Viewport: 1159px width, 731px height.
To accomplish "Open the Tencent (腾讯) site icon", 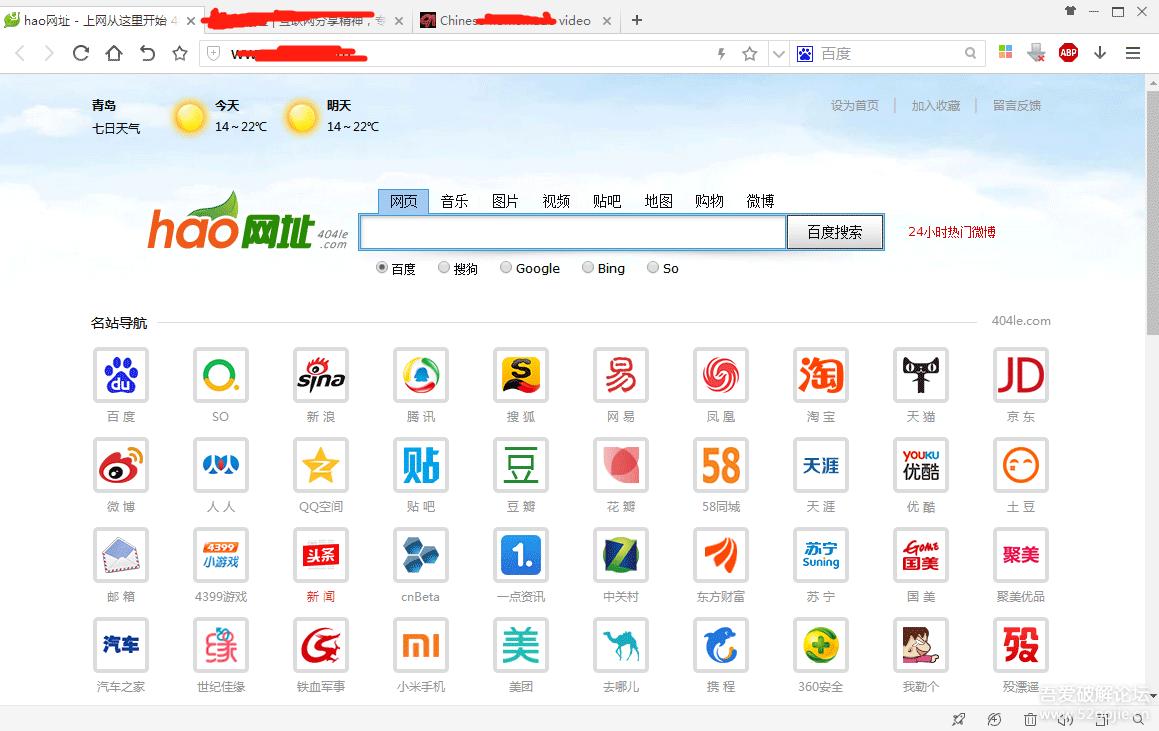I will 421,375.
